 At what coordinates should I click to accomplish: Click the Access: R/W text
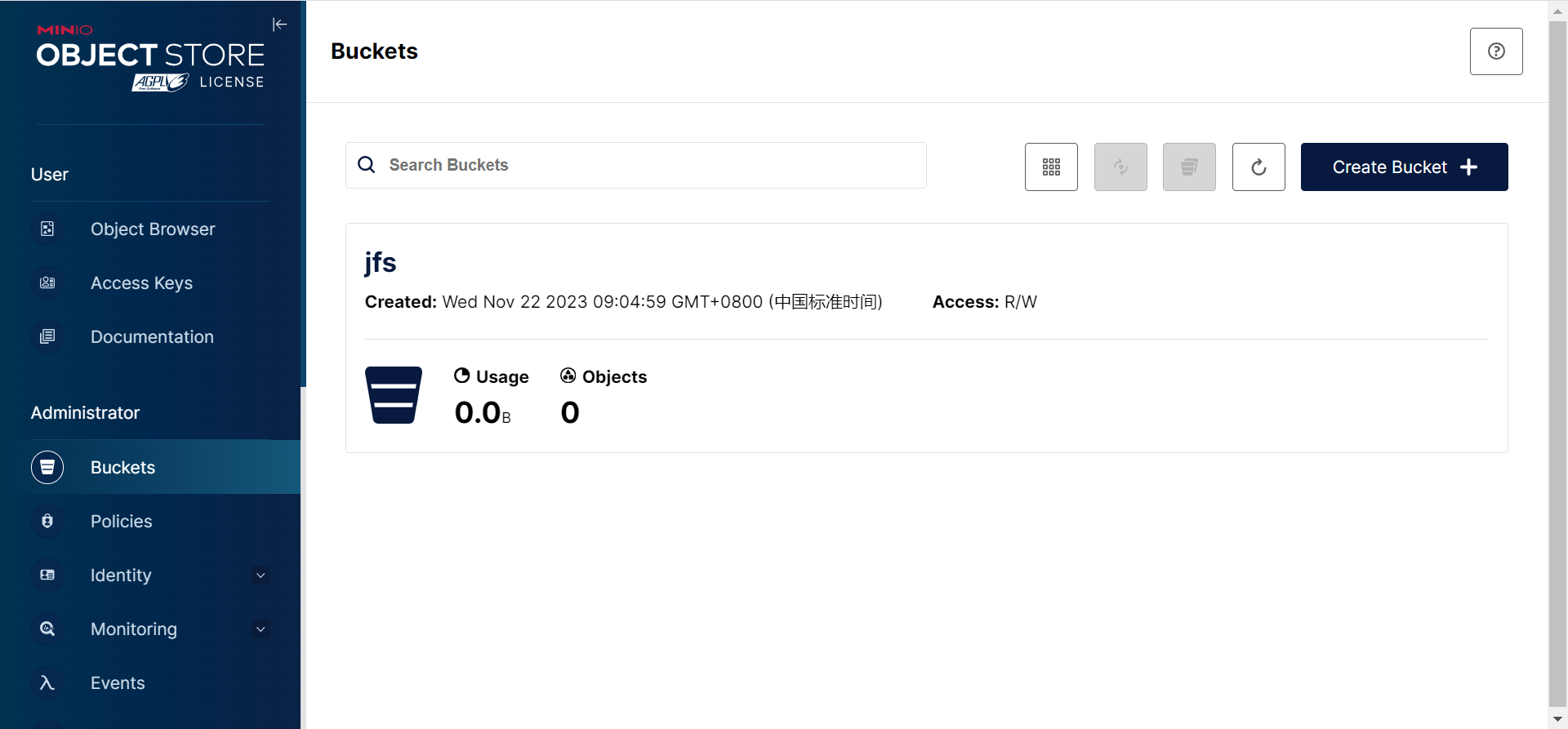tap(985, 302)
